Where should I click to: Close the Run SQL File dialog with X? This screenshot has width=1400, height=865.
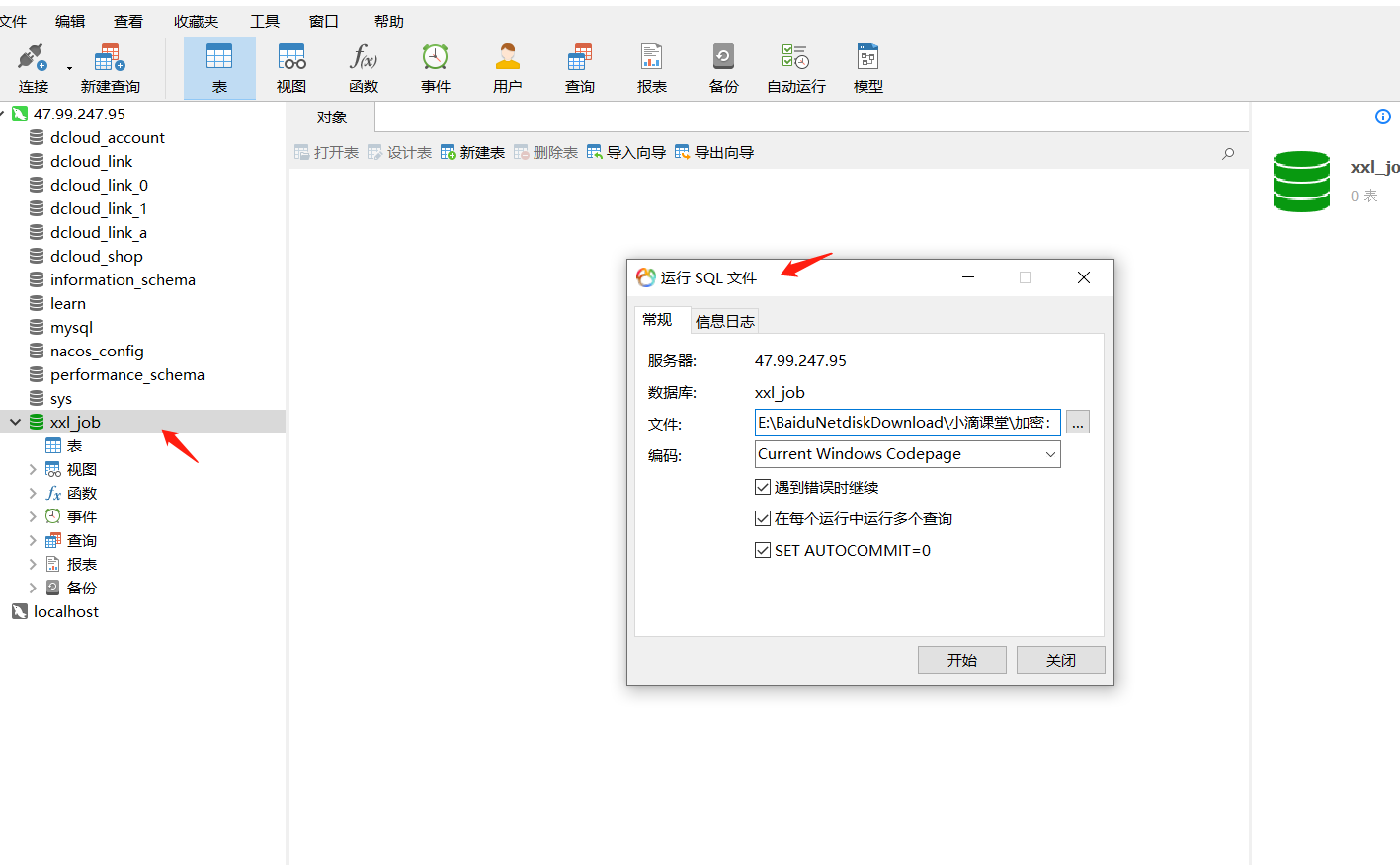(1084, 277)
